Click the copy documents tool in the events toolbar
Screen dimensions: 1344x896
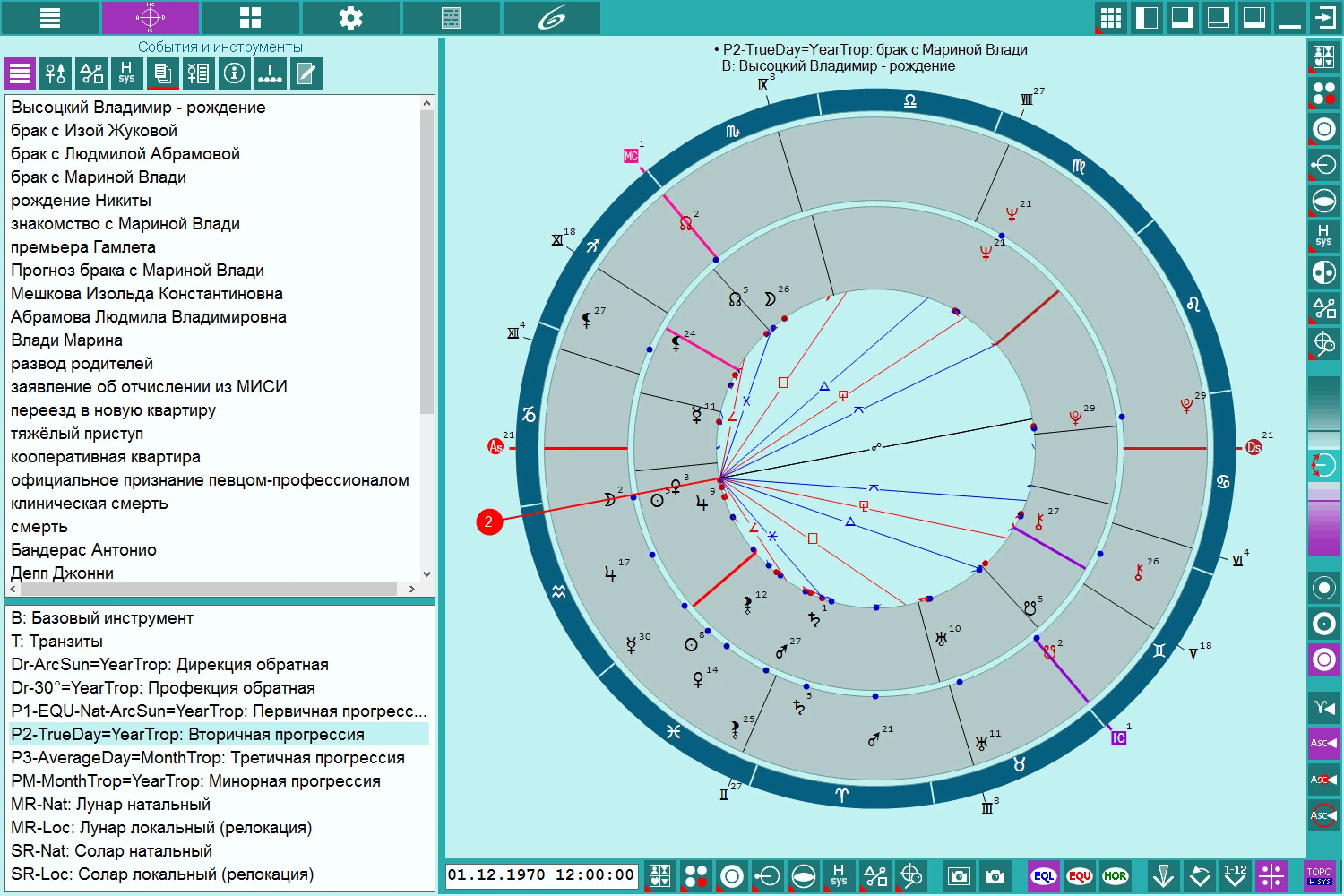[163, 73]
